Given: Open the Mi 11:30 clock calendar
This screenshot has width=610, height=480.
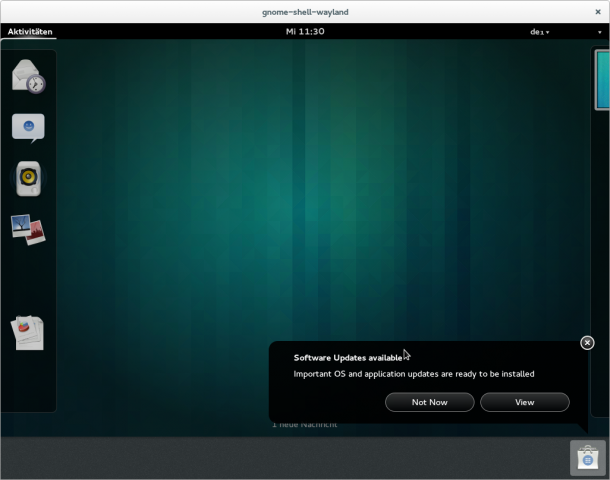Looking at the screenshot, I should click(x=305, y=32).
